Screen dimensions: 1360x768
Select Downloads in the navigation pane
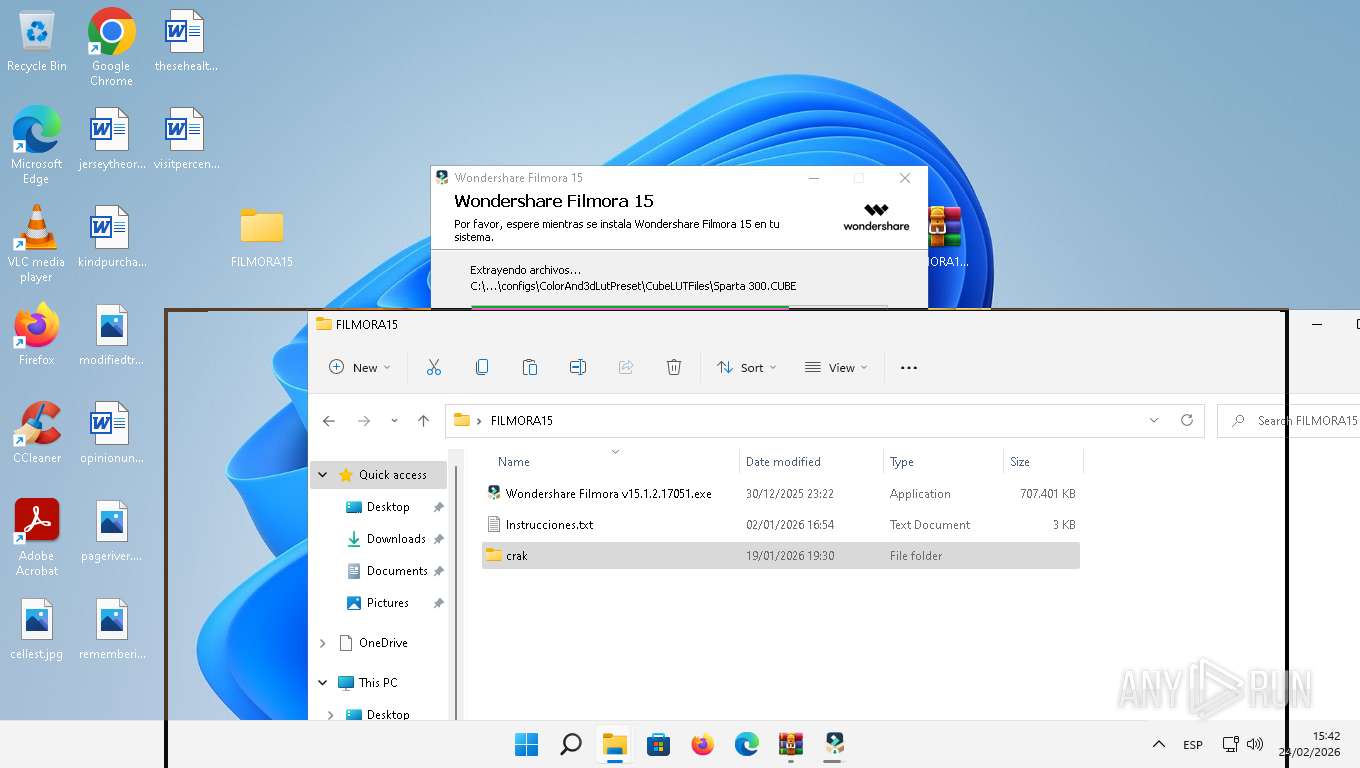click(x=396, y=539)
